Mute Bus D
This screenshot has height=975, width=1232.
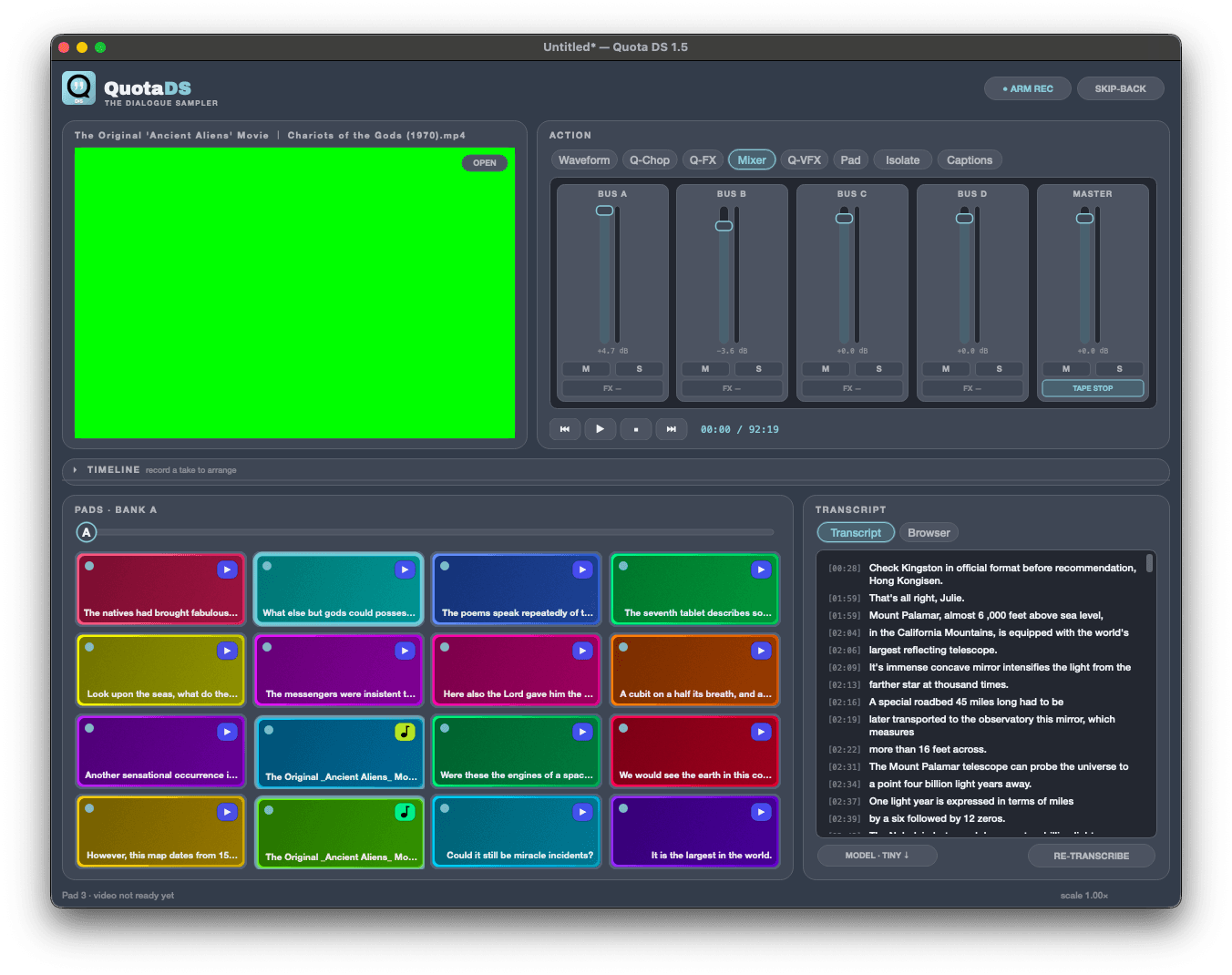(946, 369)
